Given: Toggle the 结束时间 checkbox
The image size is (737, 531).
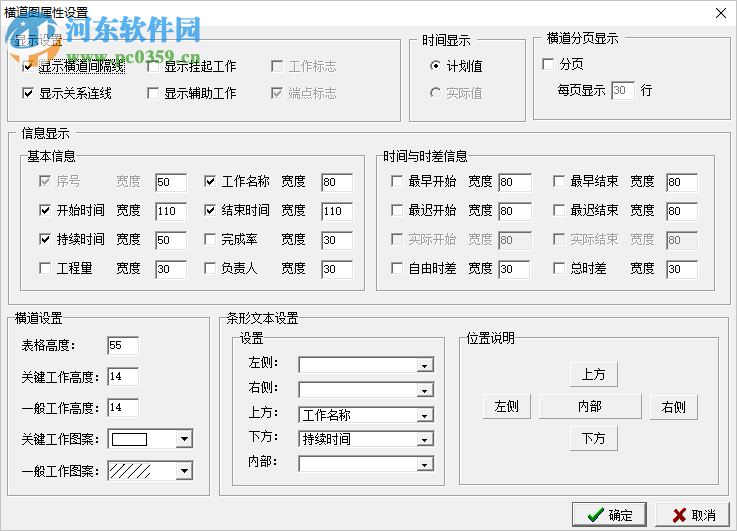Looking at the screenshot, I should (x=210, y=210).
